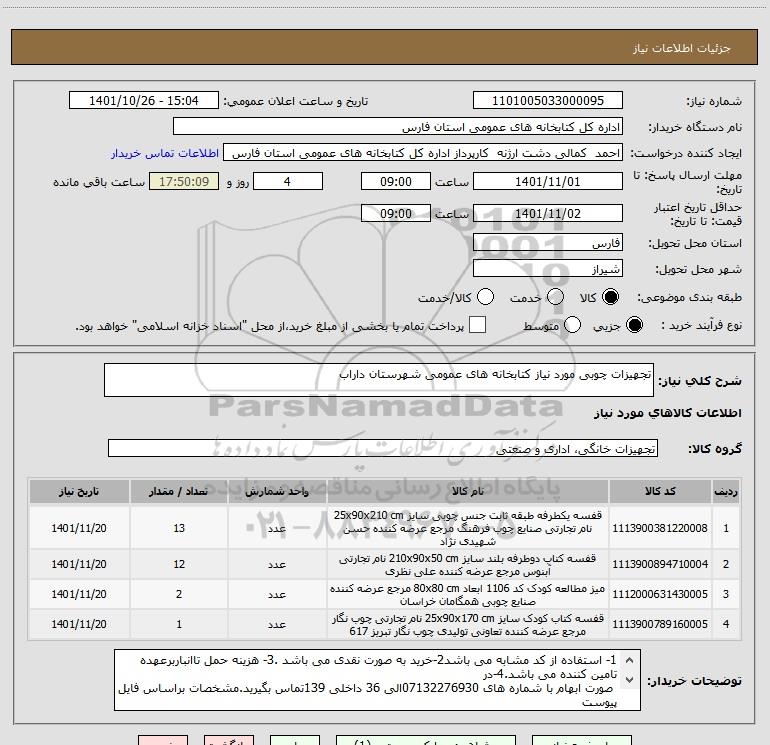Click the ردیف column header
Viewport: 770px width, 745px height.
click(x=726, y=491)
